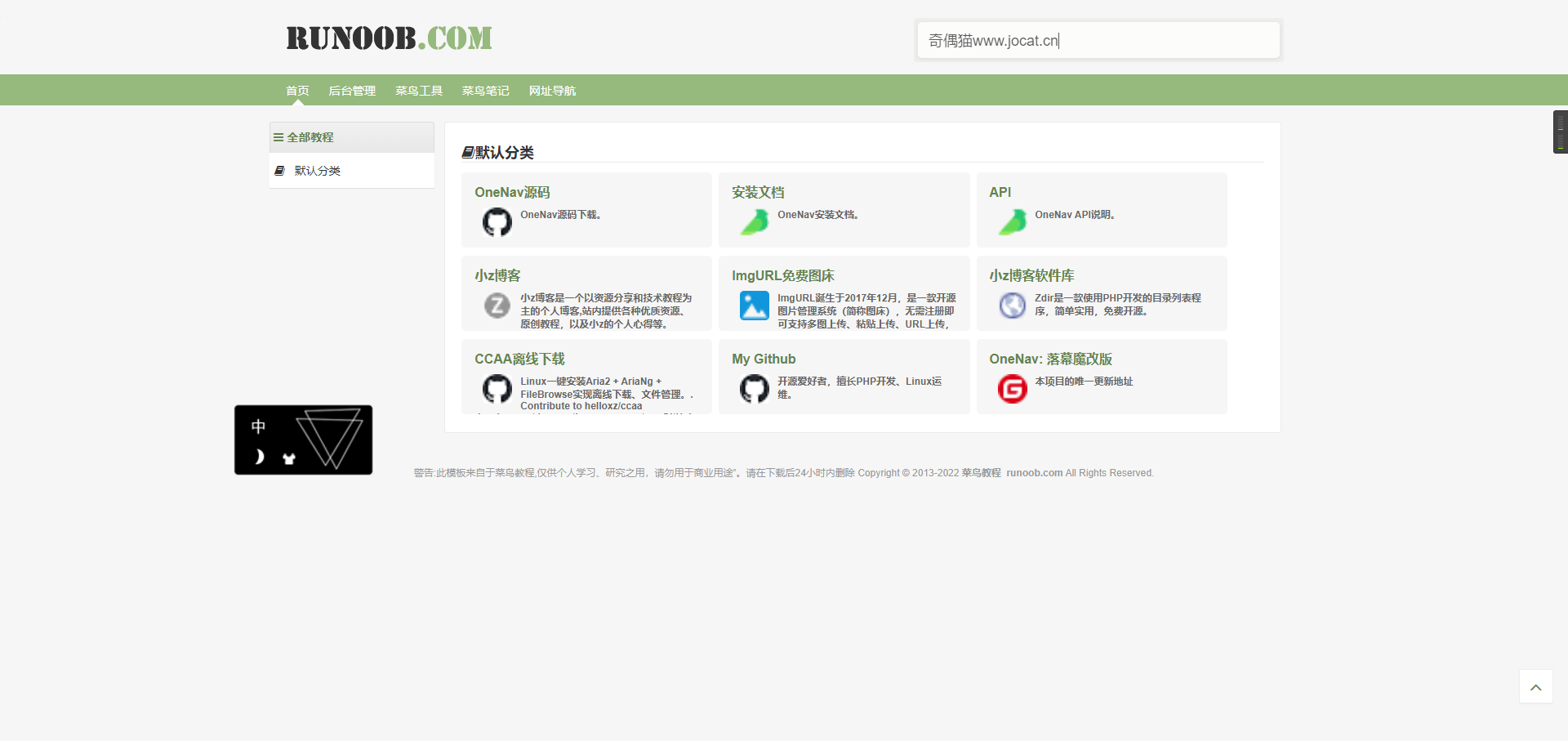
Task: Click the book icon beside 默认分类 in sidebar
Action: coord(279,171)
